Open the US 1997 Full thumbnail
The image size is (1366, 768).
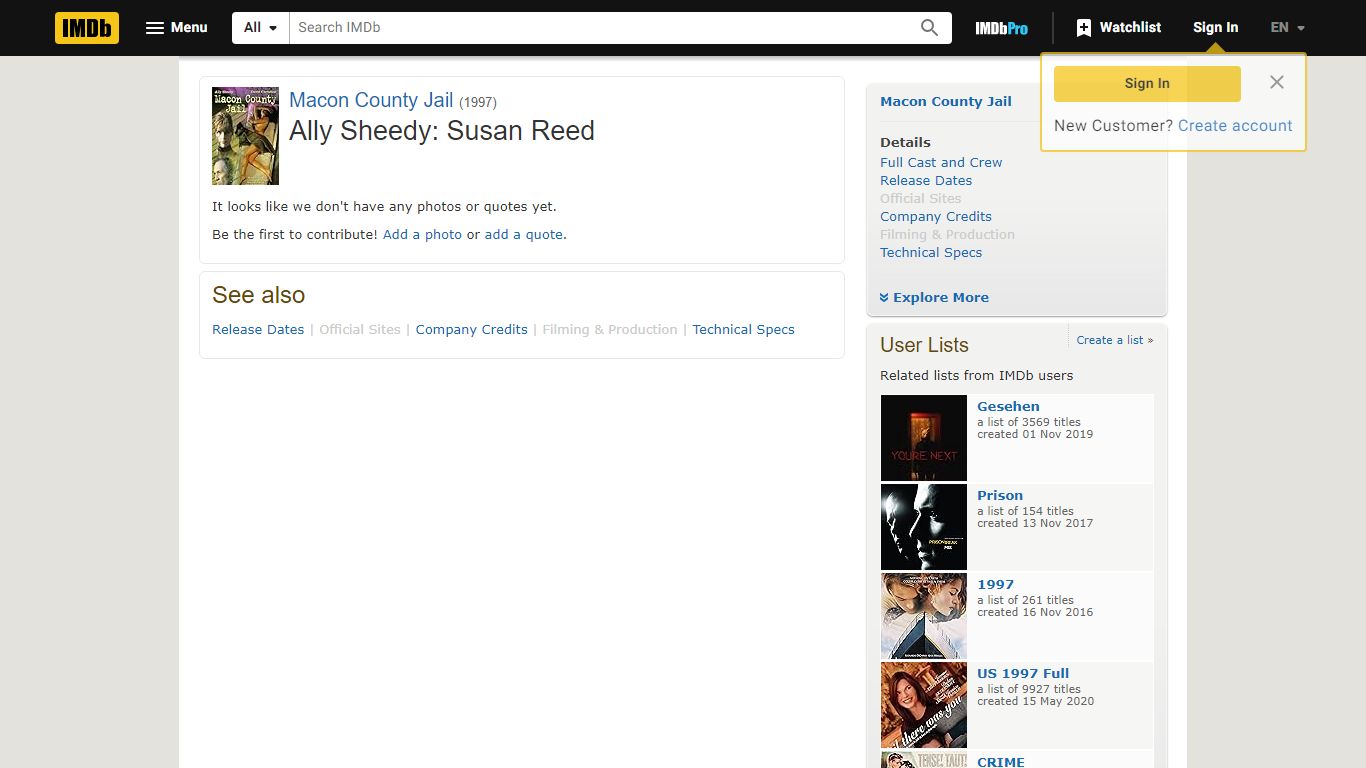point(924,705)
